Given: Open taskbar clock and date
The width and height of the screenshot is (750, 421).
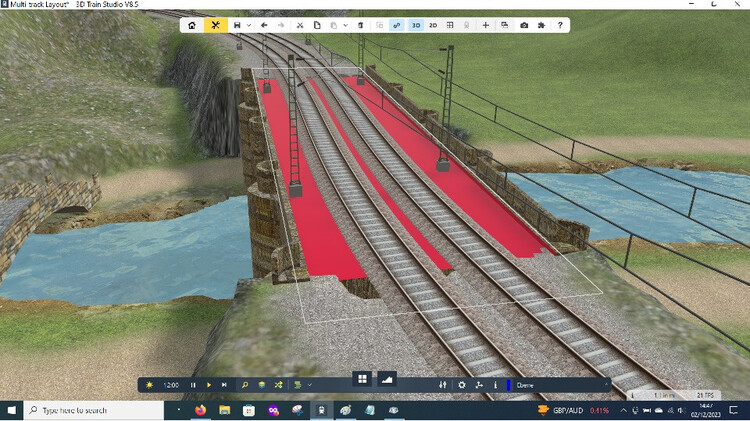Looking at the screenshot, I should pos(706,410).
